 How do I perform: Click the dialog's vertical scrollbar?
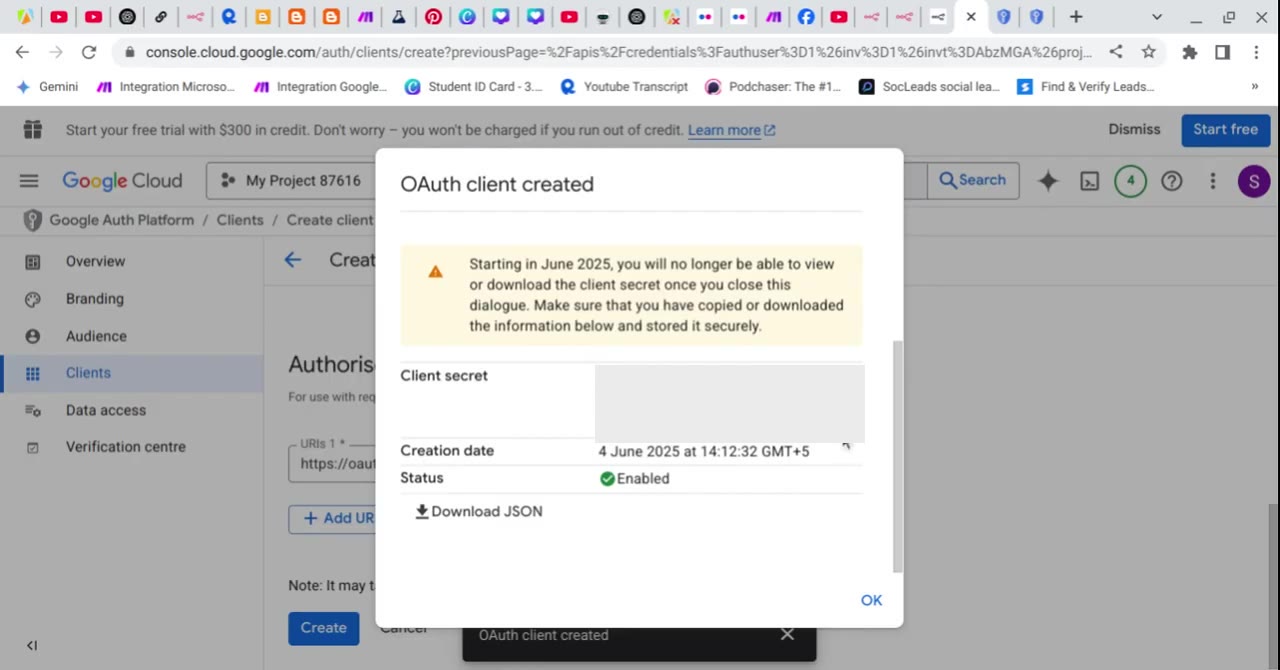tap(898, 456)
